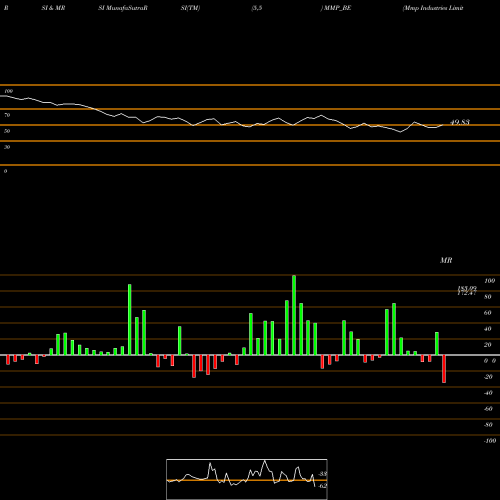Viewport: 500px width, 500px height.
Task: Click the 'MR' panel title
Action: (x=446, y=260)
